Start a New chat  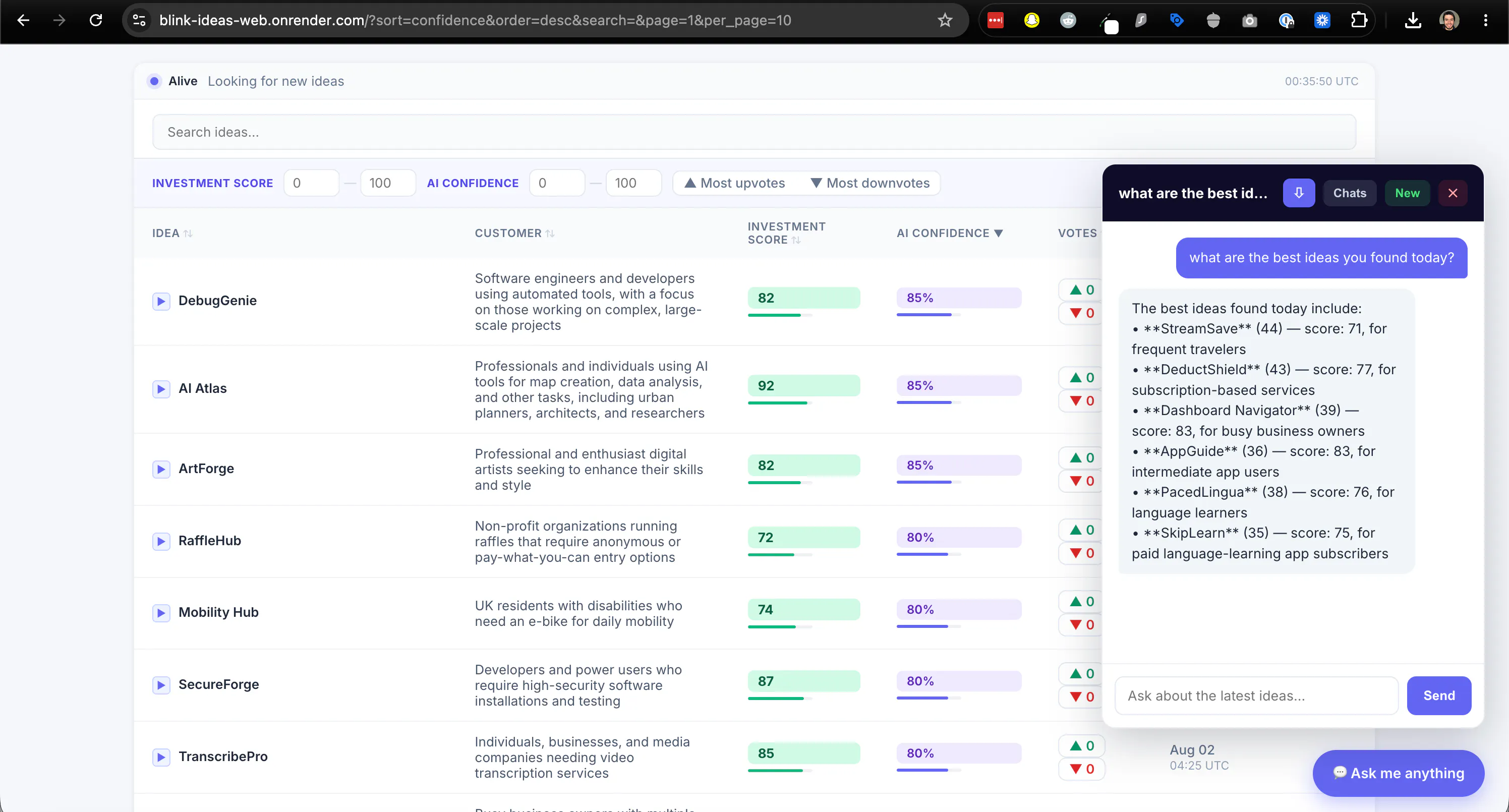1407,193
